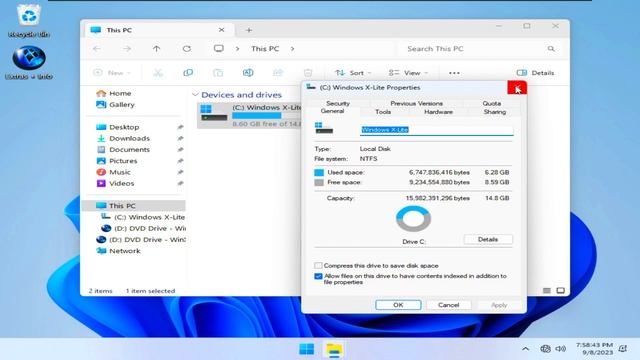Close the This PC tab
Screen dimensions: 640x360
pyautogui.click(x=221, y=30)
